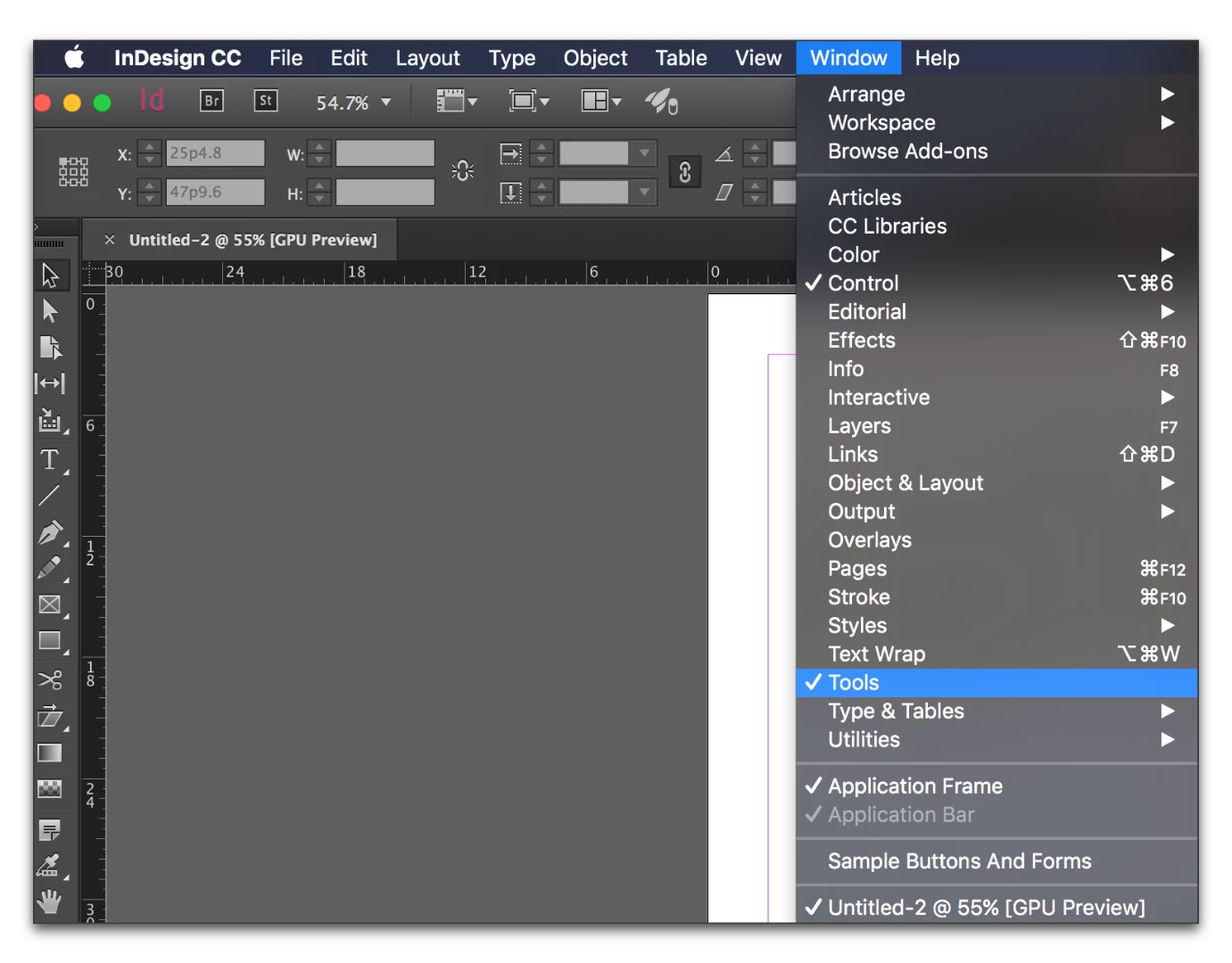
Task: Expand the Workspace submenu
Action: tap(996, 123)
